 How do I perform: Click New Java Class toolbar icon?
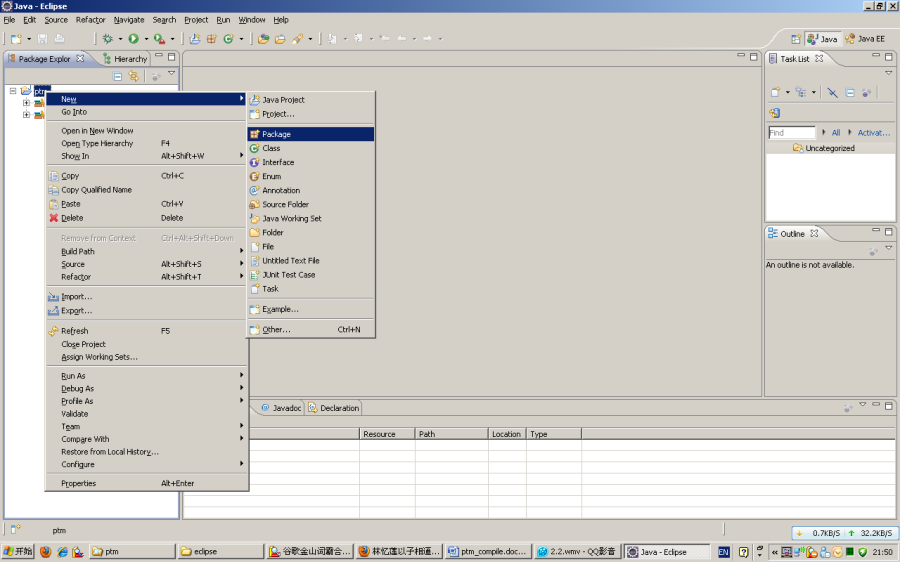228,38
